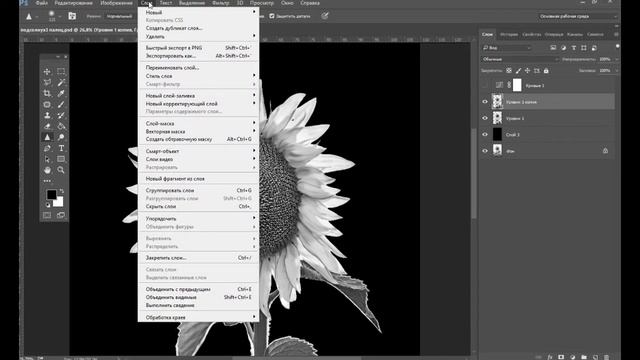
Task: Select the Move tool
Action: (x=47, y=72)
